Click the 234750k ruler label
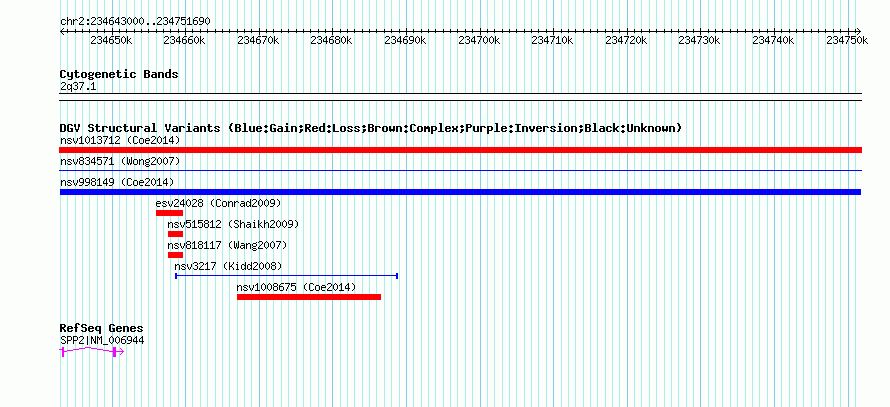890x407 pixels. coord(847,40)
